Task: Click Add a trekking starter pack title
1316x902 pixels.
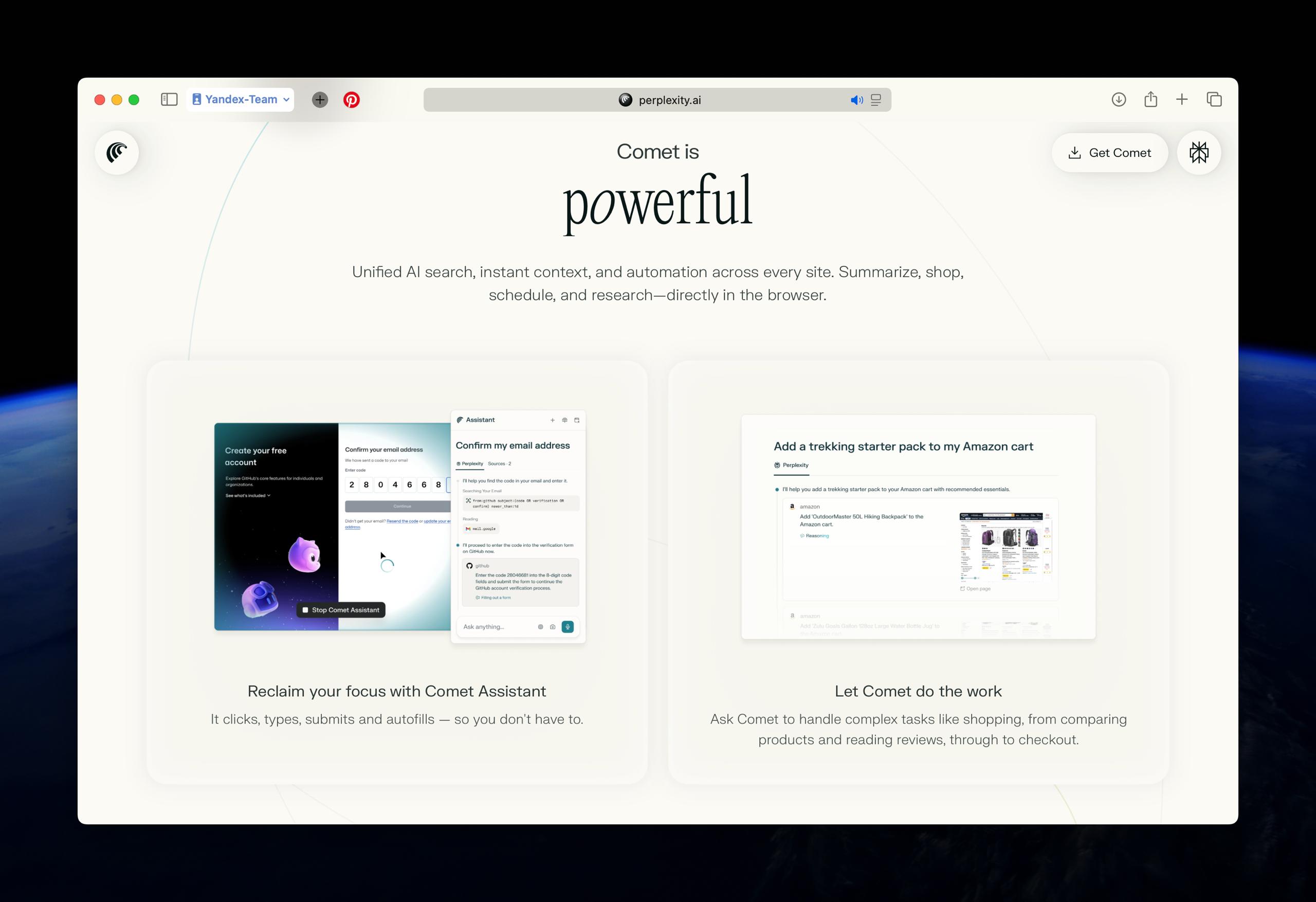Action: [903, 446]
